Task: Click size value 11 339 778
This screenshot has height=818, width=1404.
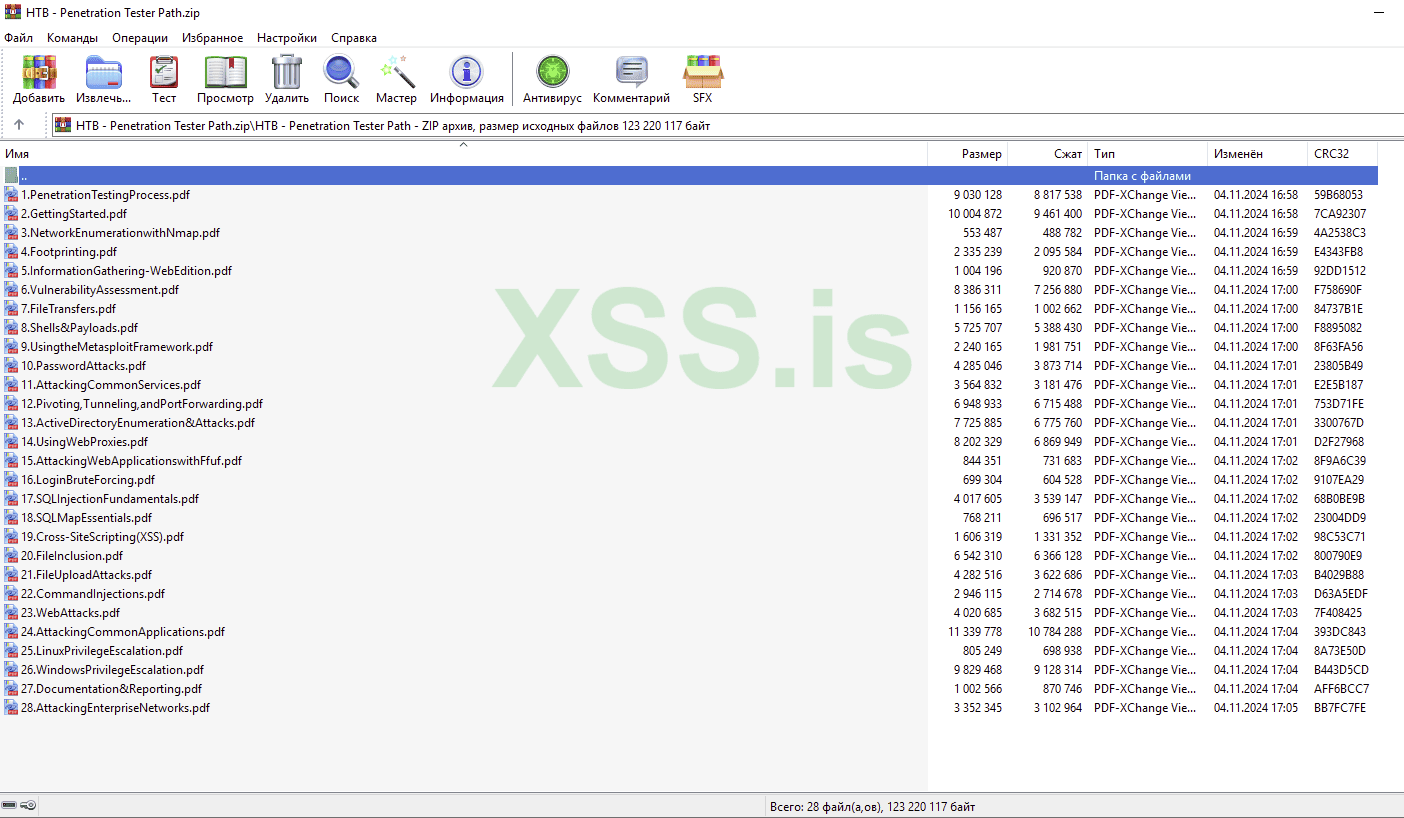Action: 975,632
